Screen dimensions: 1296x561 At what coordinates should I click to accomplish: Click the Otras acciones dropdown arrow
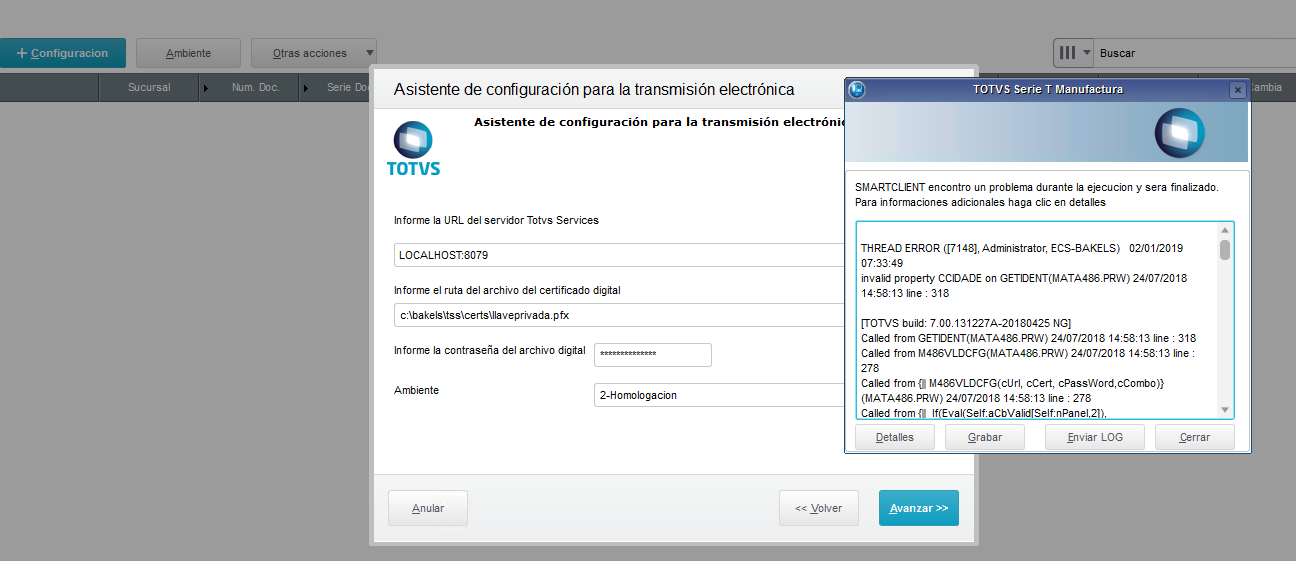[x=369, y=53]
